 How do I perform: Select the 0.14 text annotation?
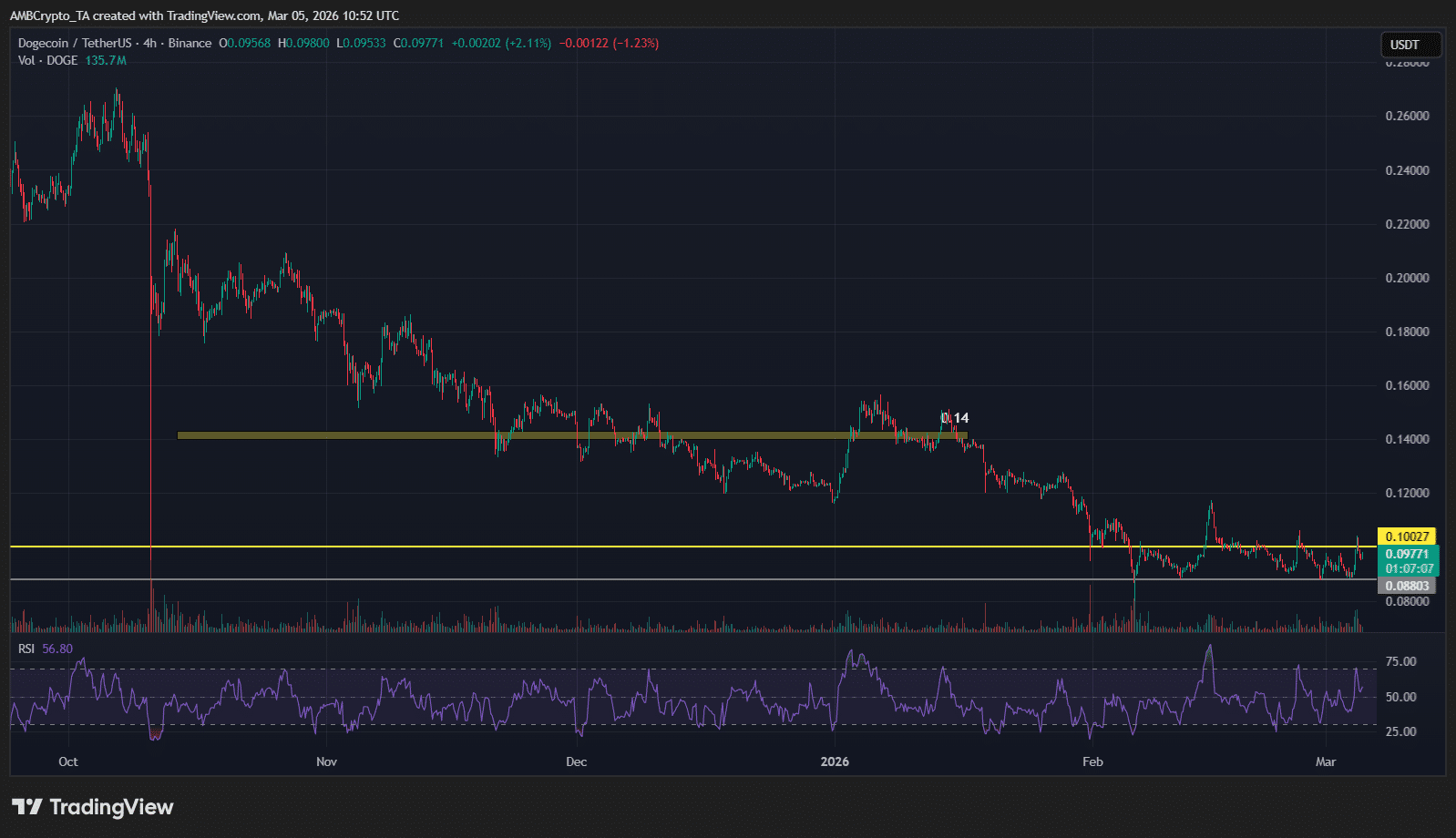pos(955,418)
